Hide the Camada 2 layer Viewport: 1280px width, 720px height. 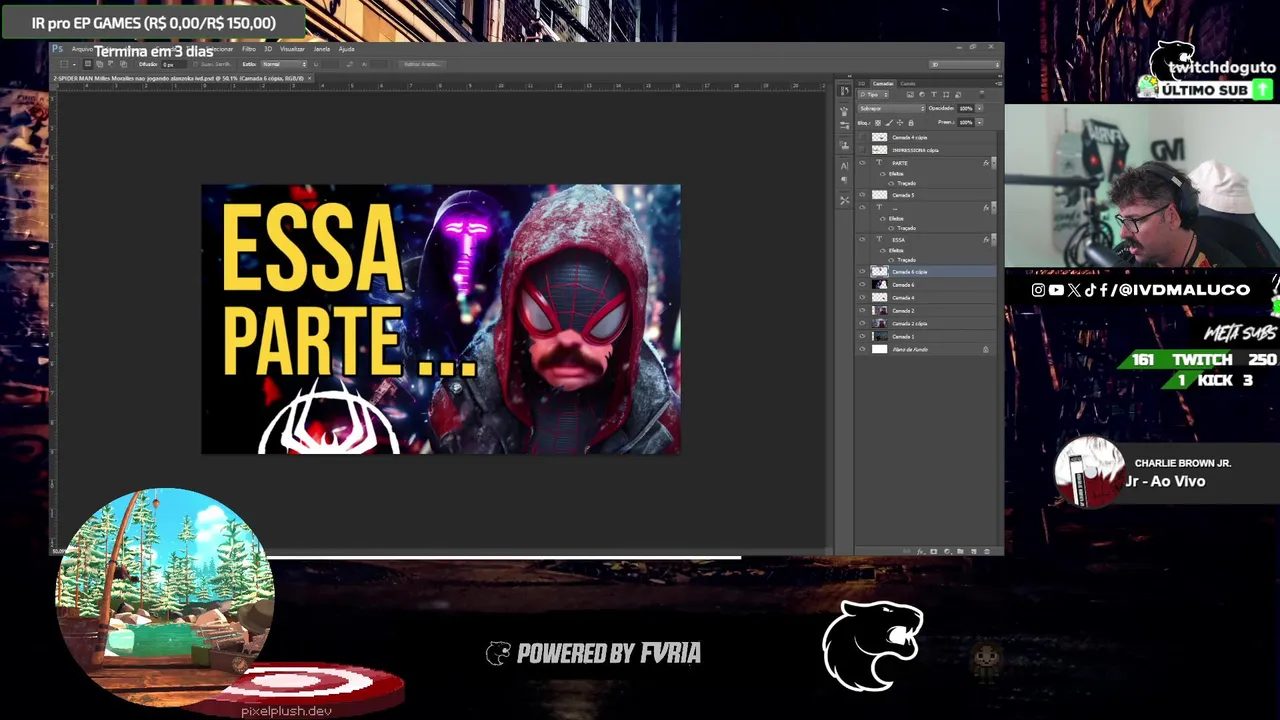pos(862,311)
